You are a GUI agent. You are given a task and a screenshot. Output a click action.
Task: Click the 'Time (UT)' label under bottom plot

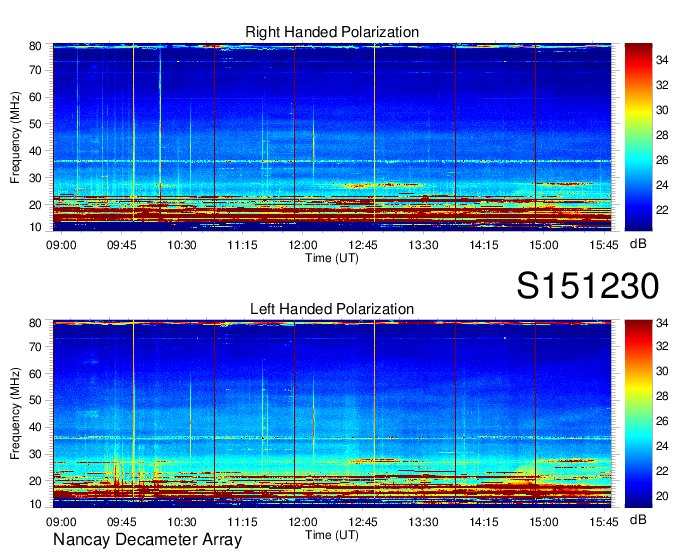[332, 535]
